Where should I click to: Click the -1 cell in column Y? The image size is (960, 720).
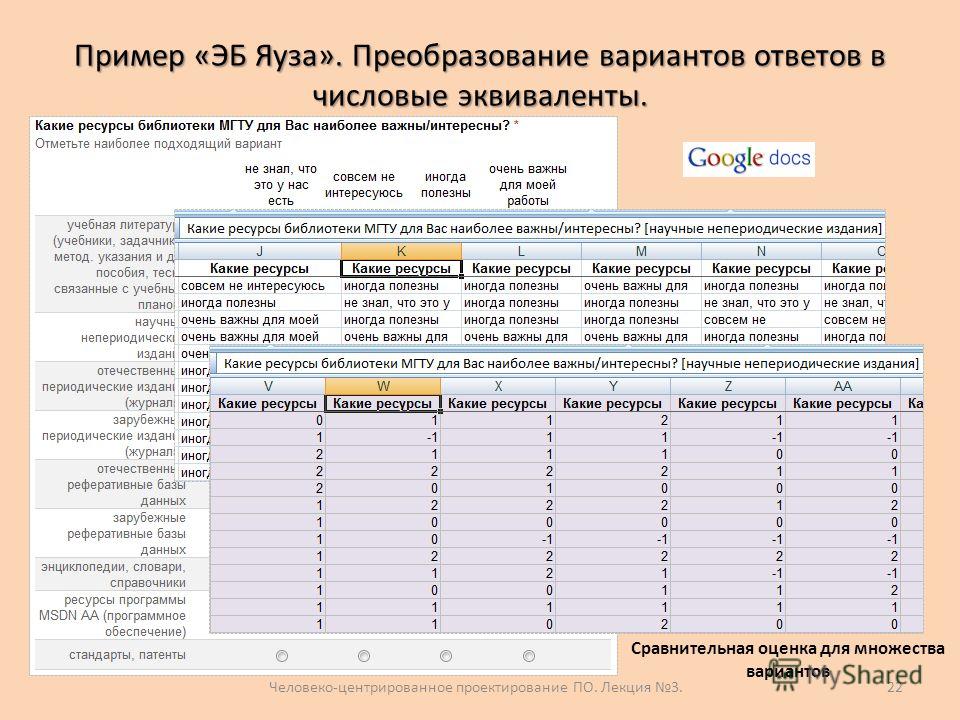(613, 539)
